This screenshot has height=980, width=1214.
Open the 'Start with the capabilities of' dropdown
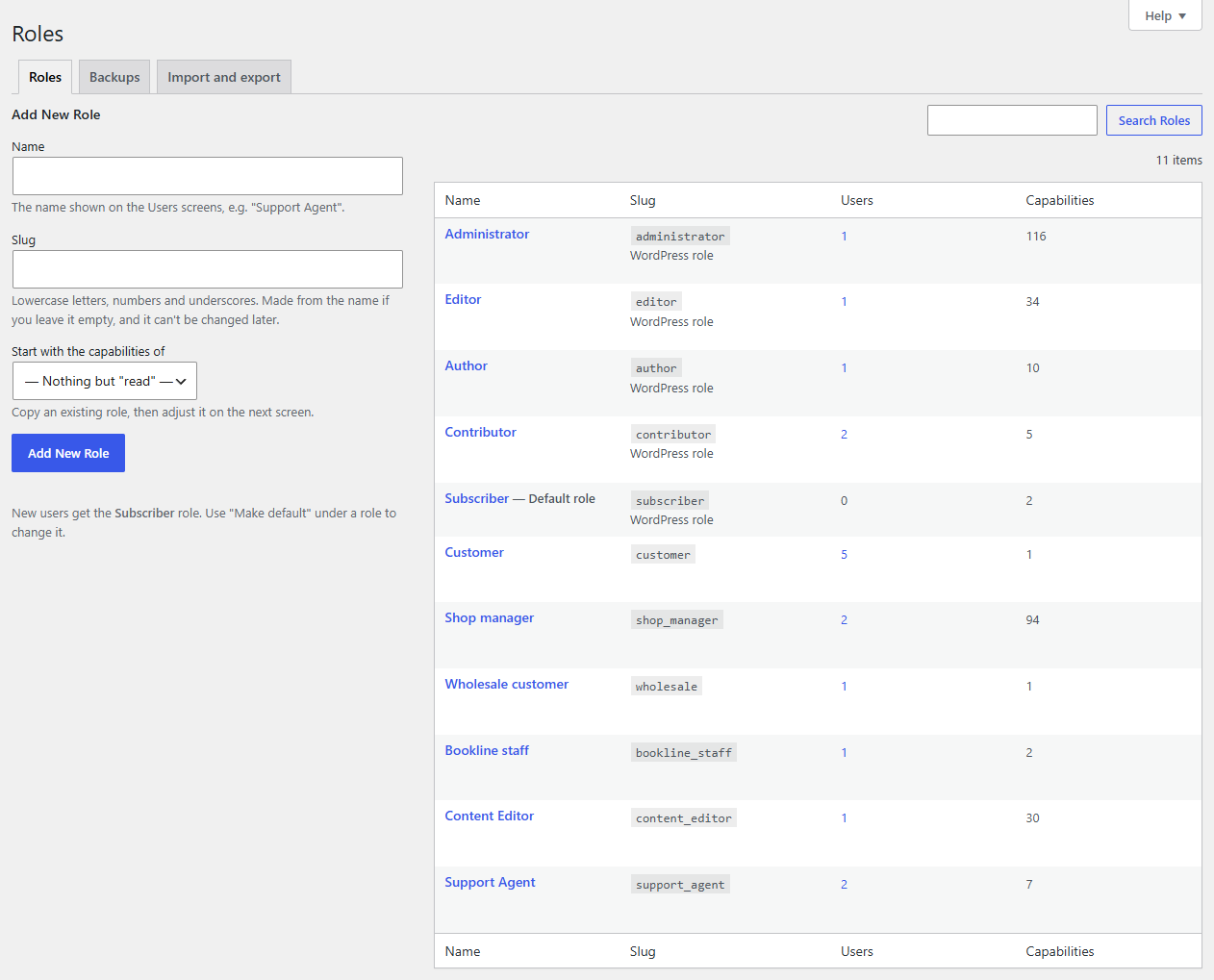pyautogui.click(x=105, y=381)
